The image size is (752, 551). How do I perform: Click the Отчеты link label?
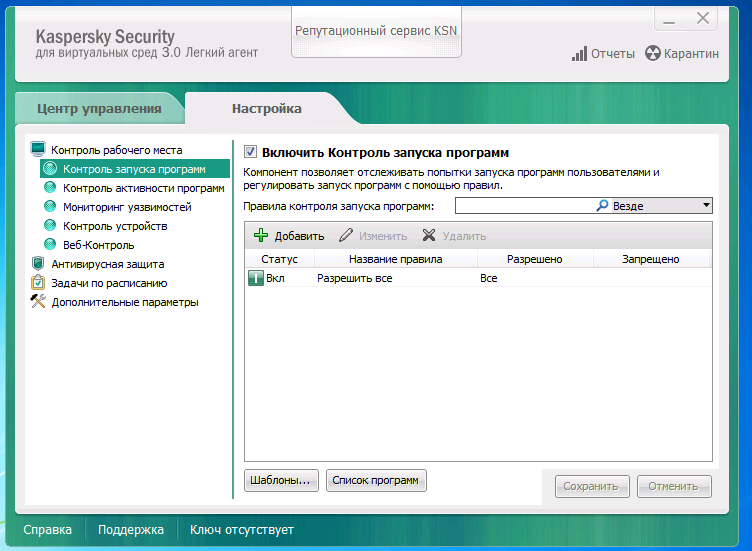612,54
